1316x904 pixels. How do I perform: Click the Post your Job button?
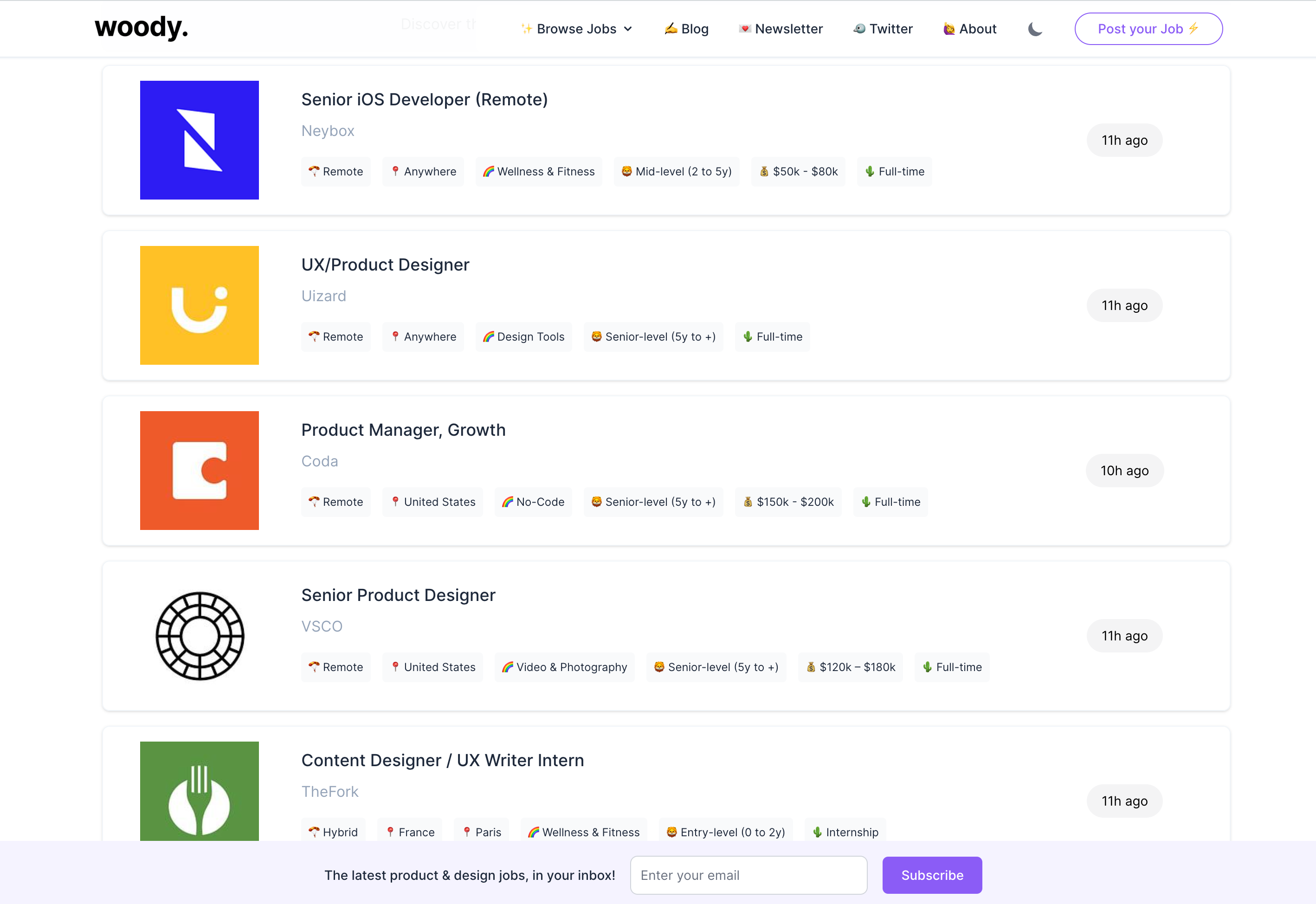(x=1148, y=29)
